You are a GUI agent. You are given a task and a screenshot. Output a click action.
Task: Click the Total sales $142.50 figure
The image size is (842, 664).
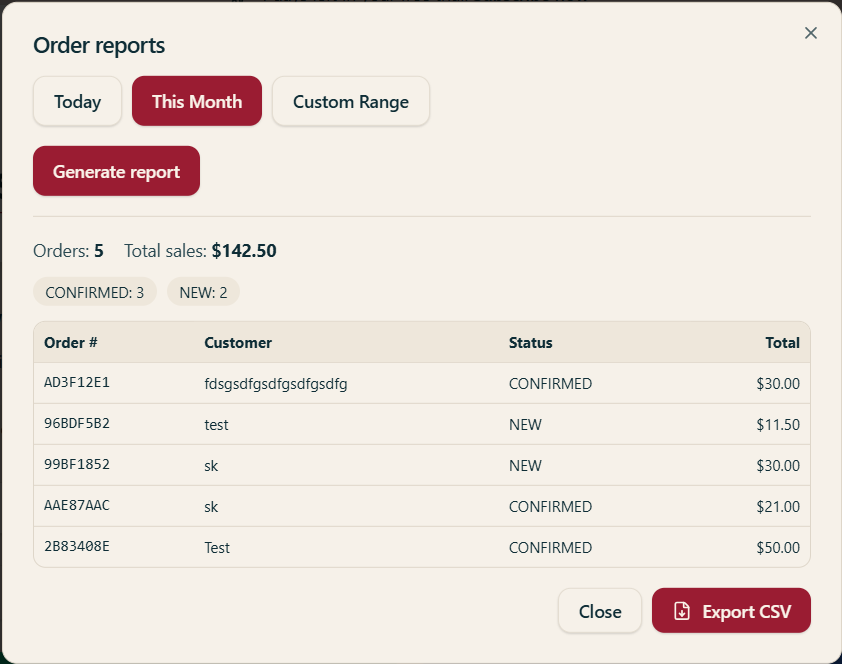[244, 251]
